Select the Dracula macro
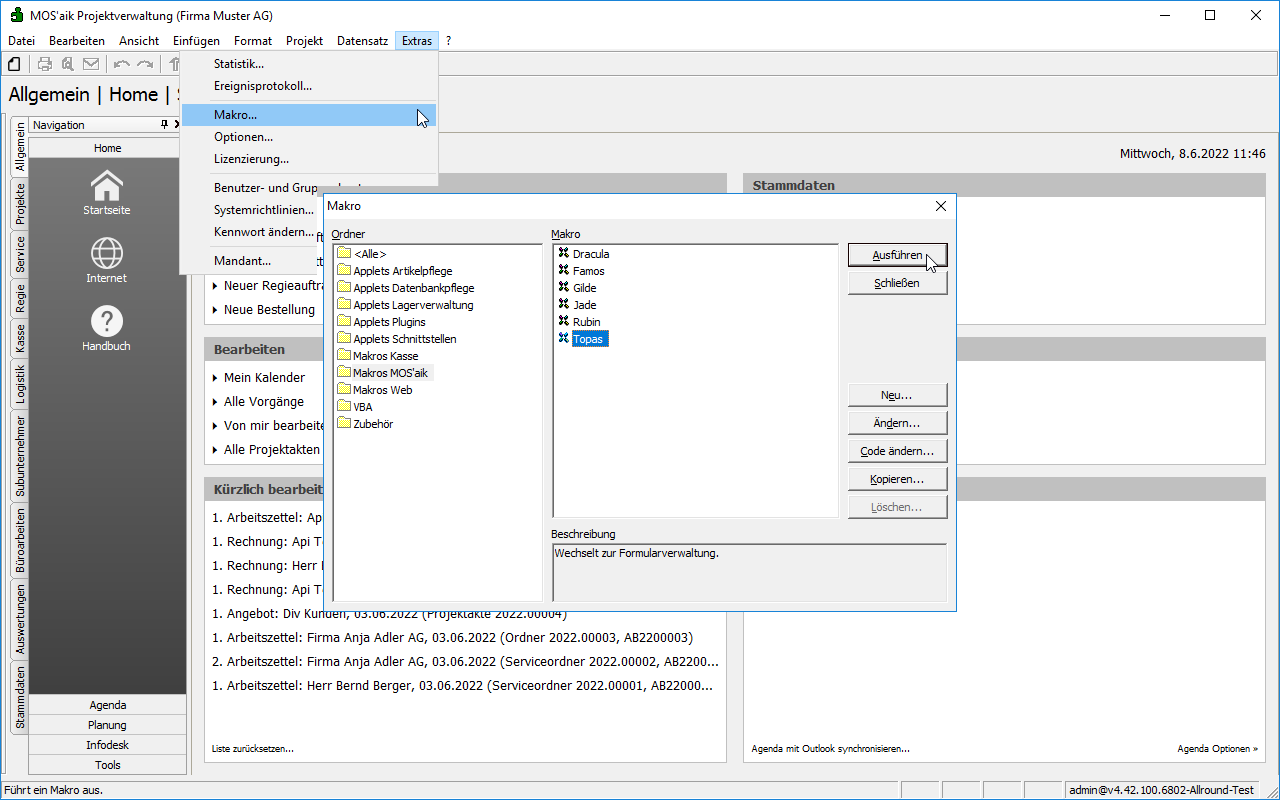The image size is (1280, 800). click(x=590, y=254)
